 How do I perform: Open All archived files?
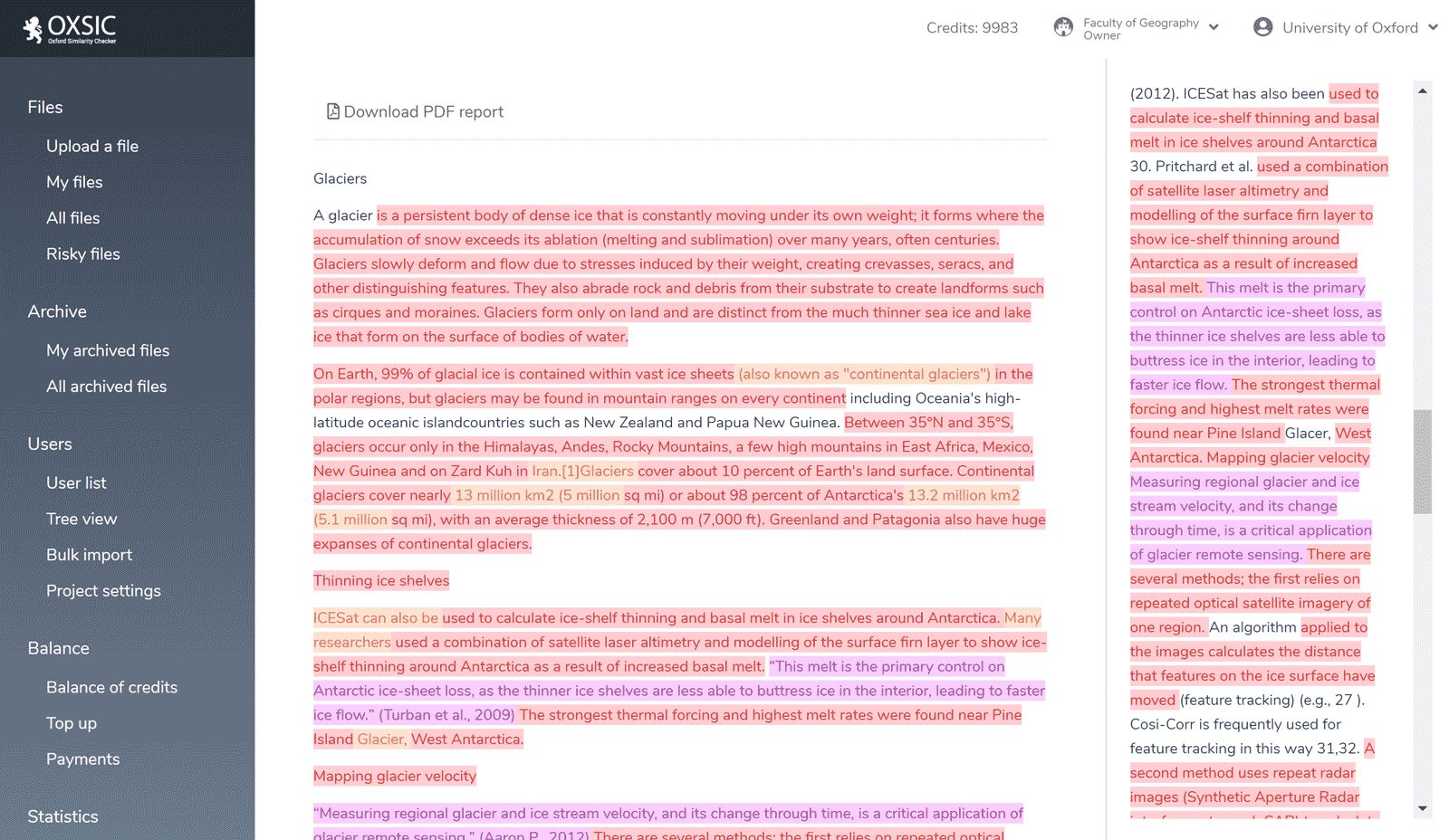106,387
